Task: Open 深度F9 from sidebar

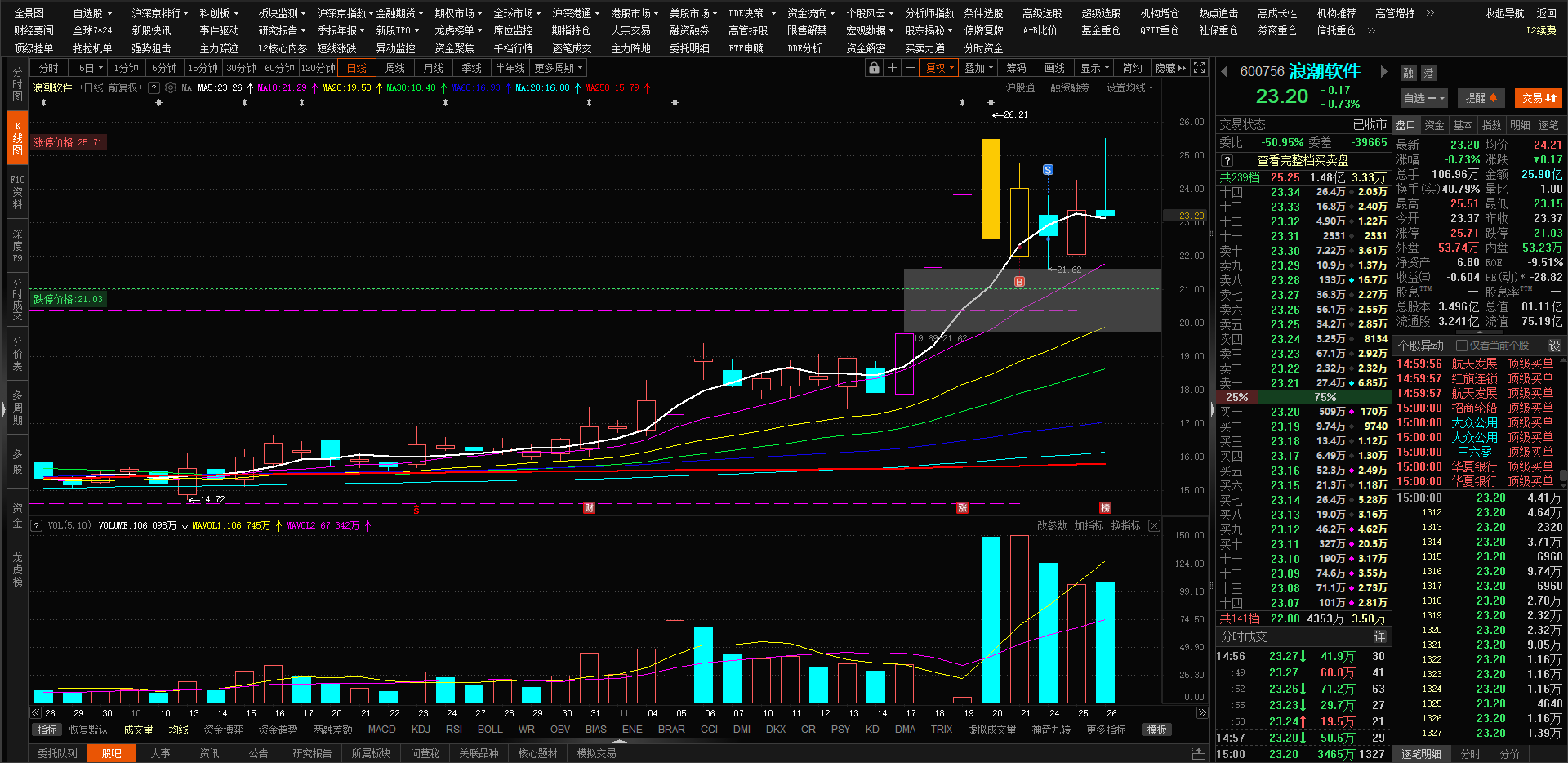Action: 17,246
